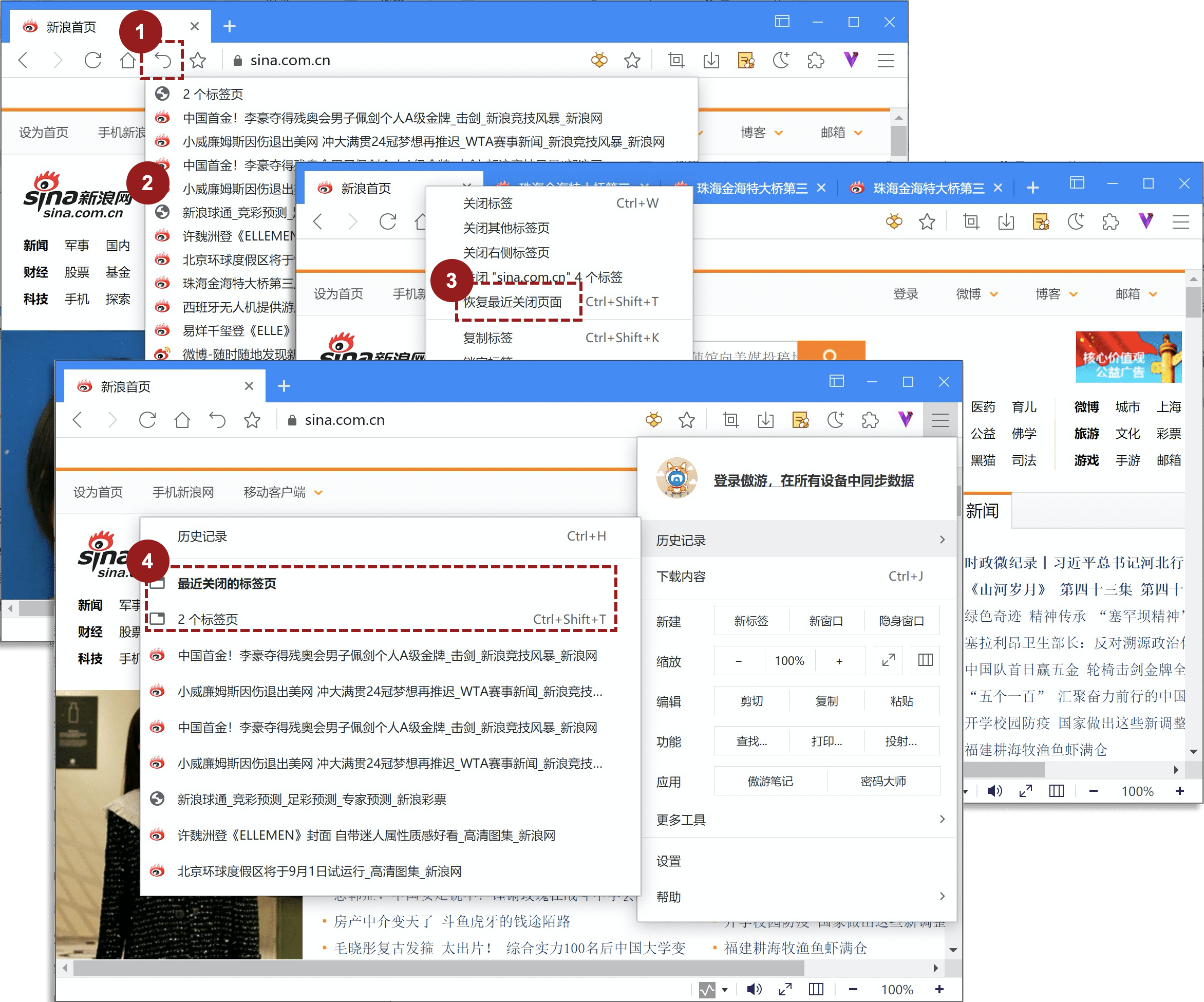Open 设置 in main menu
The height and width of the screenshot is (1002, 1204).
(x=798, y=860)
